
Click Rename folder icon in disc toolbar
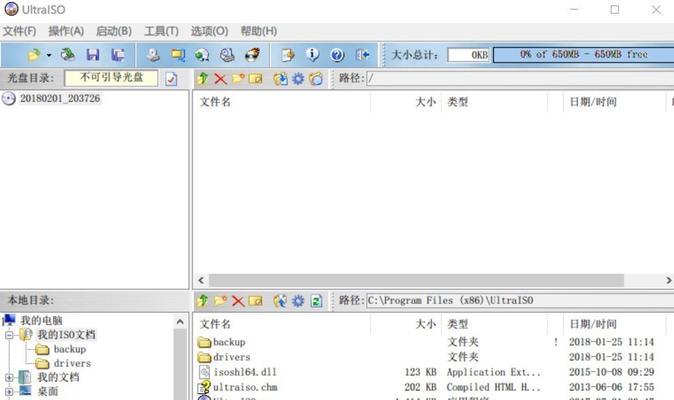(256, 79)
